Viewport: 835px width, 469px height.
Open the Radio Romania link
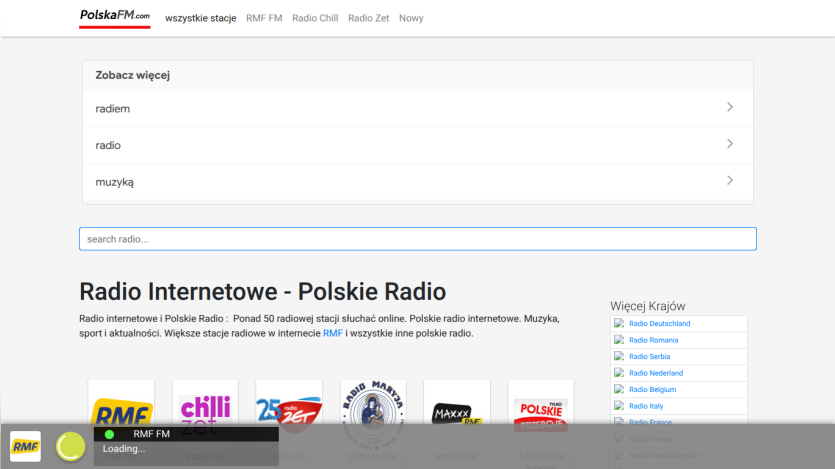click(653, 340)
